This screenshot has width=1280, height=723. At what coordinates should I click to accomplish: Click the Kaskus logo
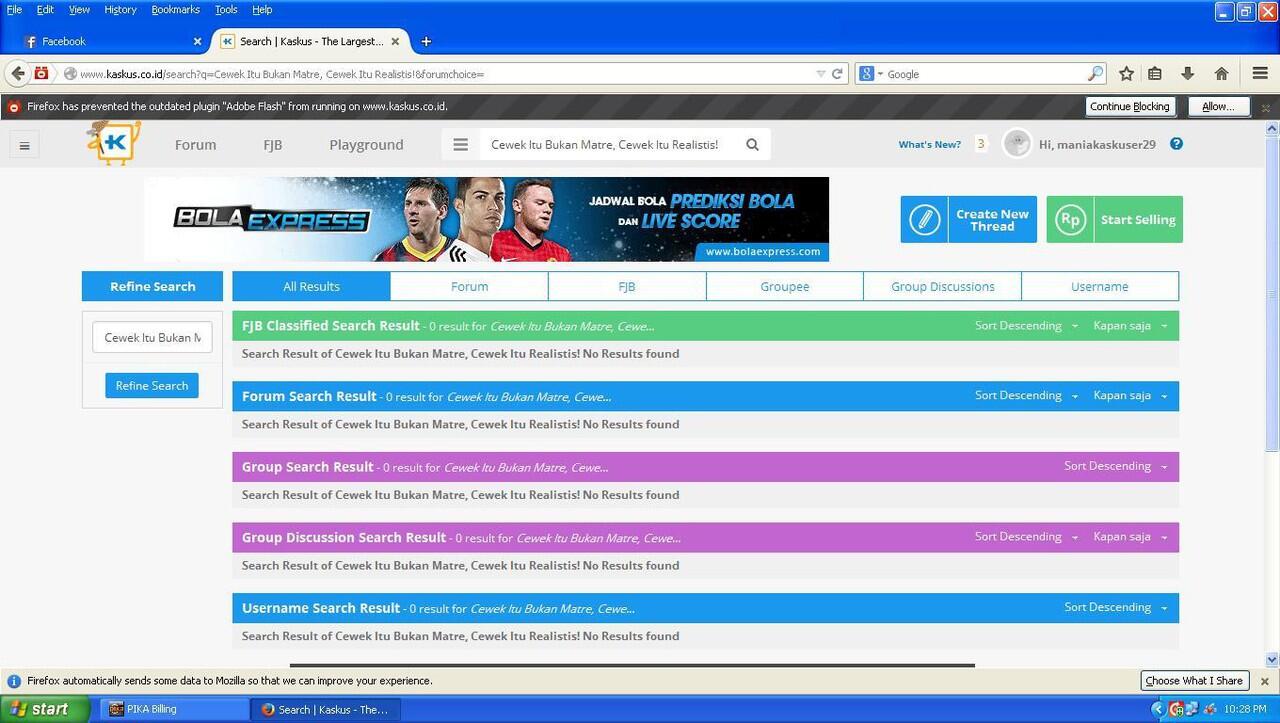113,143
